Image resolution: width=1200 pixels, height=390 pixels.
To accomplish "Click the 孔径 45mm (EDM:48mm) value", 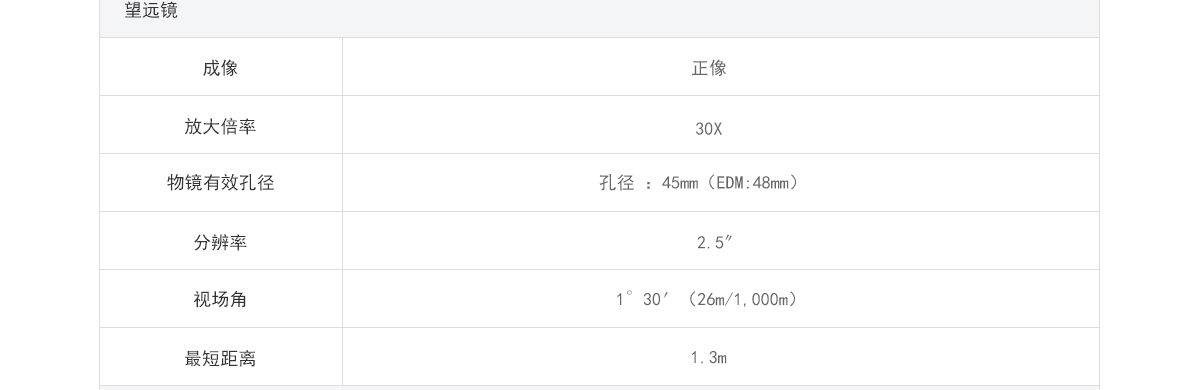I will (700, 183).
